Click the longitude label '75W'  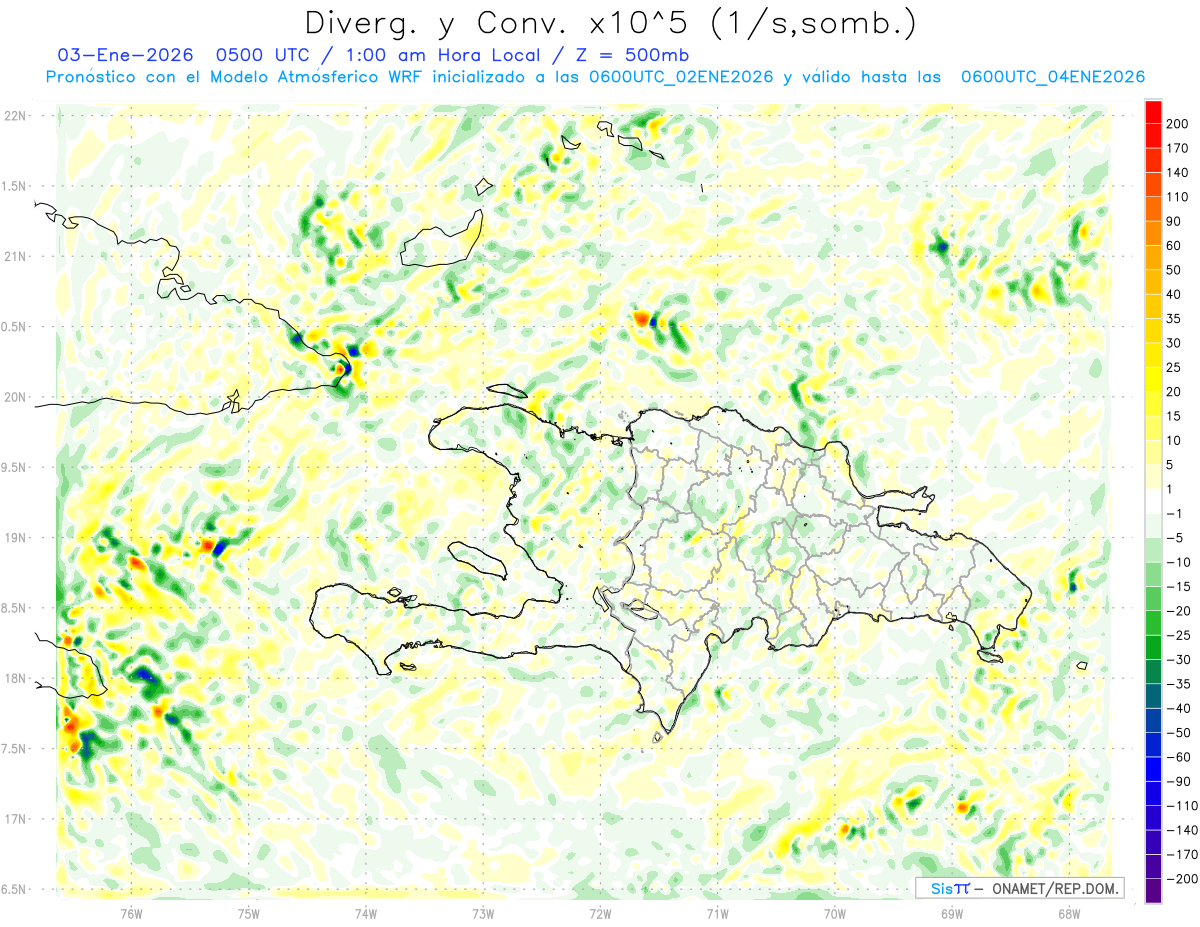248,913
